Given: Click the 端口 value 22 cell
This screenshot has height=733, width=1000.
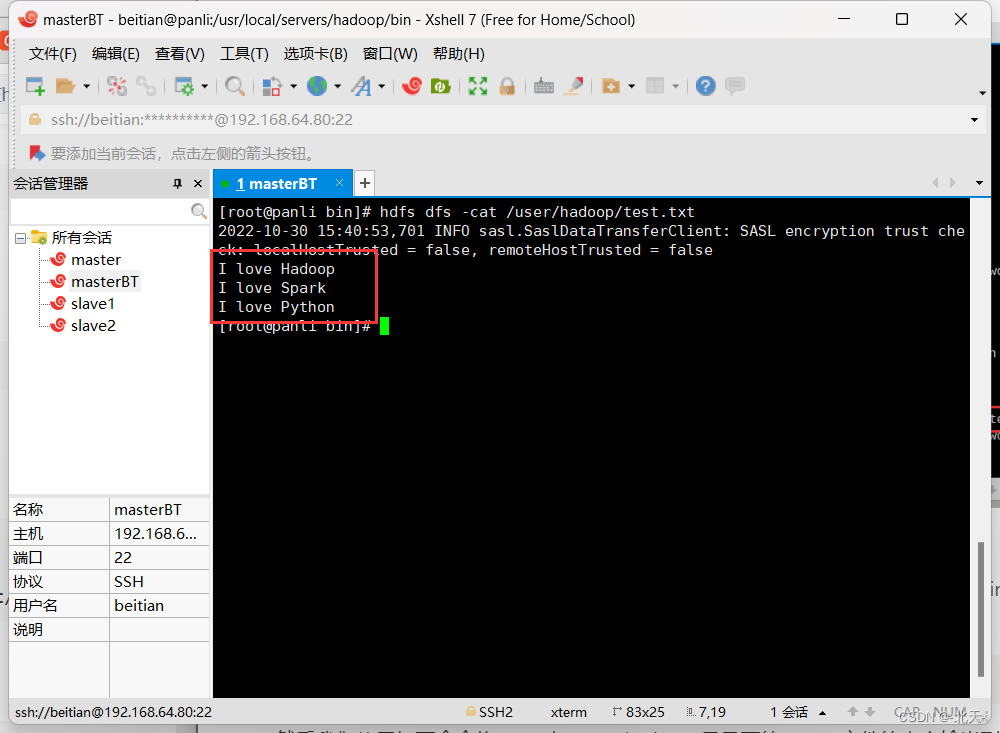Looking at the screenshot, I should 159,558.
